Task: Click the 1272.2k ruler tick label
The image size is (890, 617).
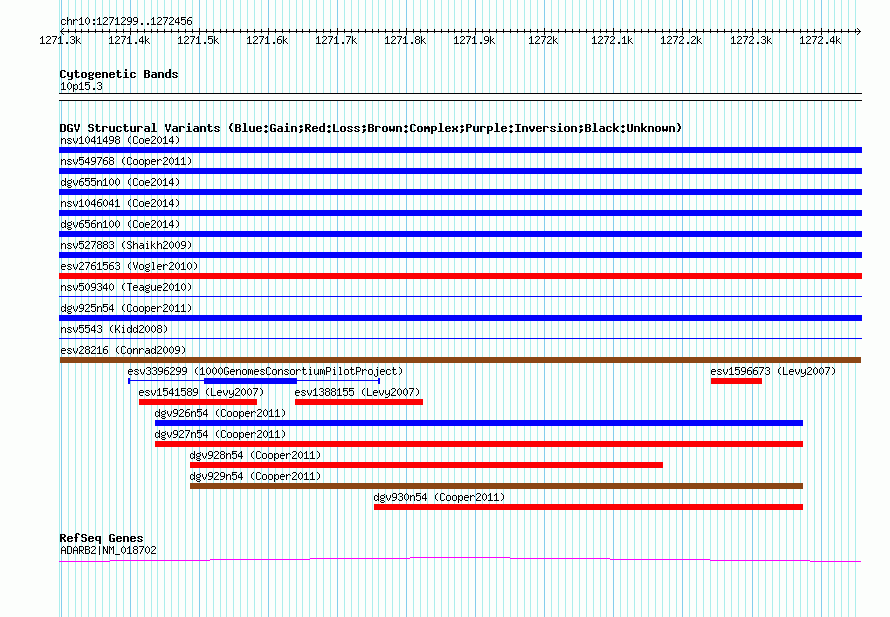Action: (681, 40)
